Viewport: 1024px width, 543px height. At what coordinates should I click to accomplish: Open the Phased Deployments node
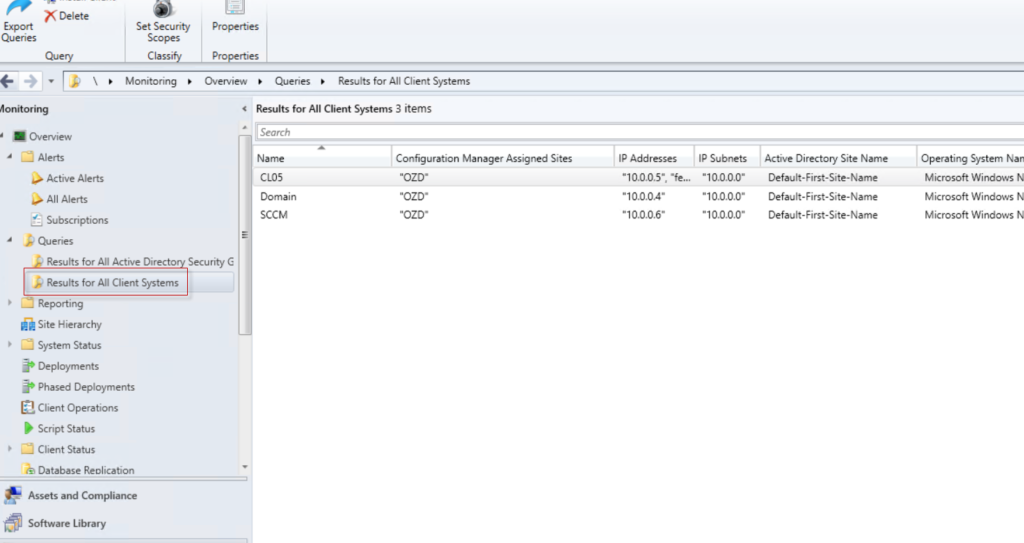coord(86,387)
